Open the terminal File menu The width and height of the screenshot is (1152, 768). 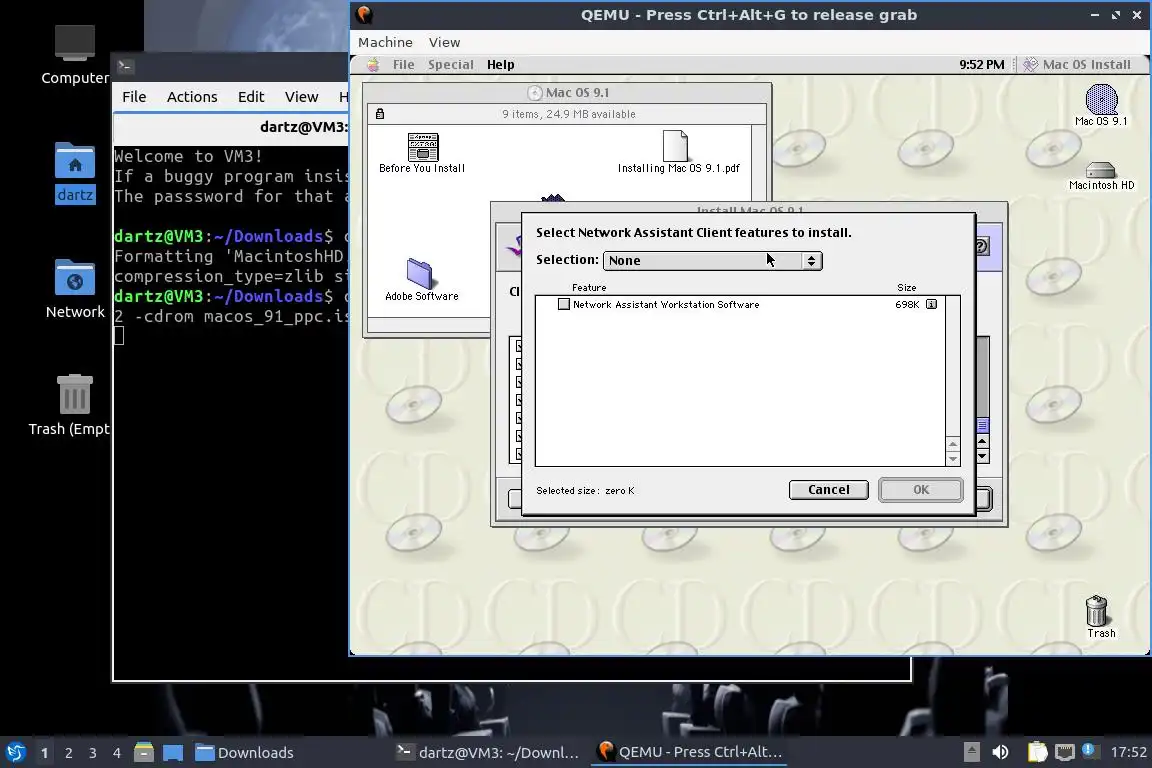pos(134,96)
